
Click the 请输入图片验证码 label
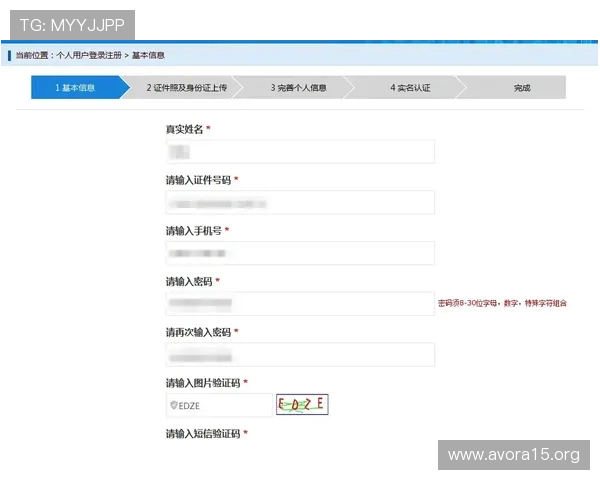(x=203, y=383)
